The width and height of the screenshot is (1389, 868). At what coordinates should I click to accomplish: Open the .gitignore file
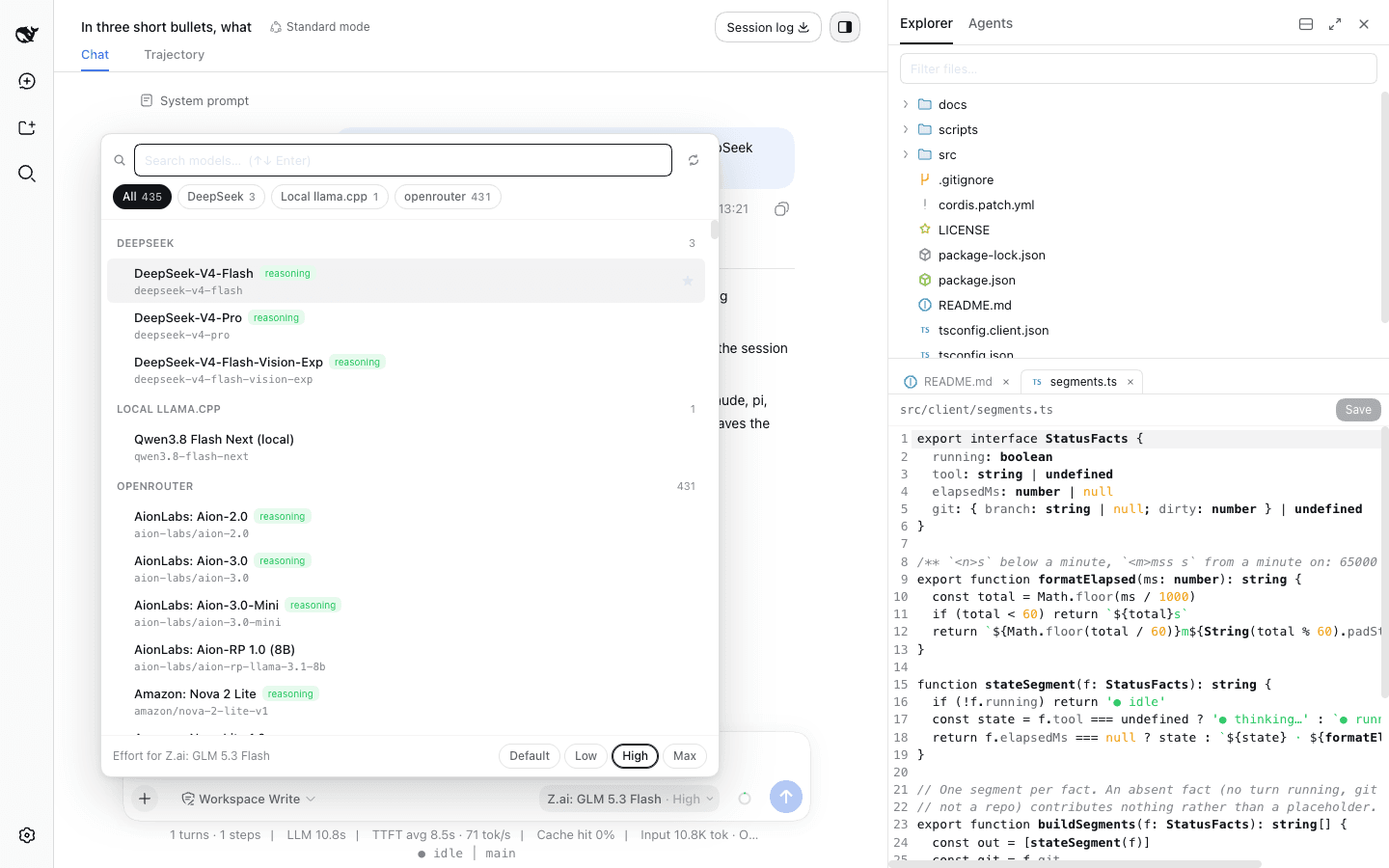(x=966, y=179)
